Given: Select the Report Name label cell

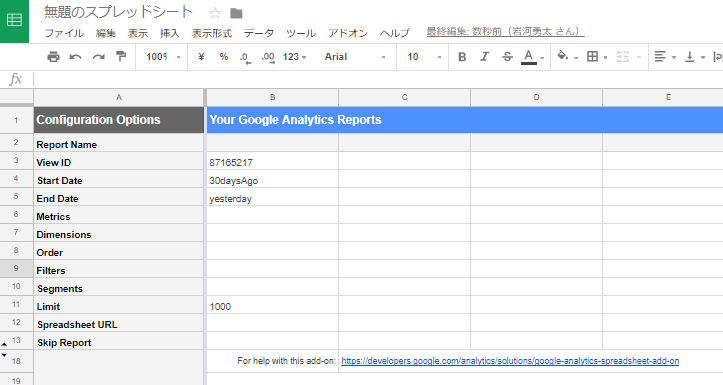Looking at the screenshot, I should click(119, 144).
